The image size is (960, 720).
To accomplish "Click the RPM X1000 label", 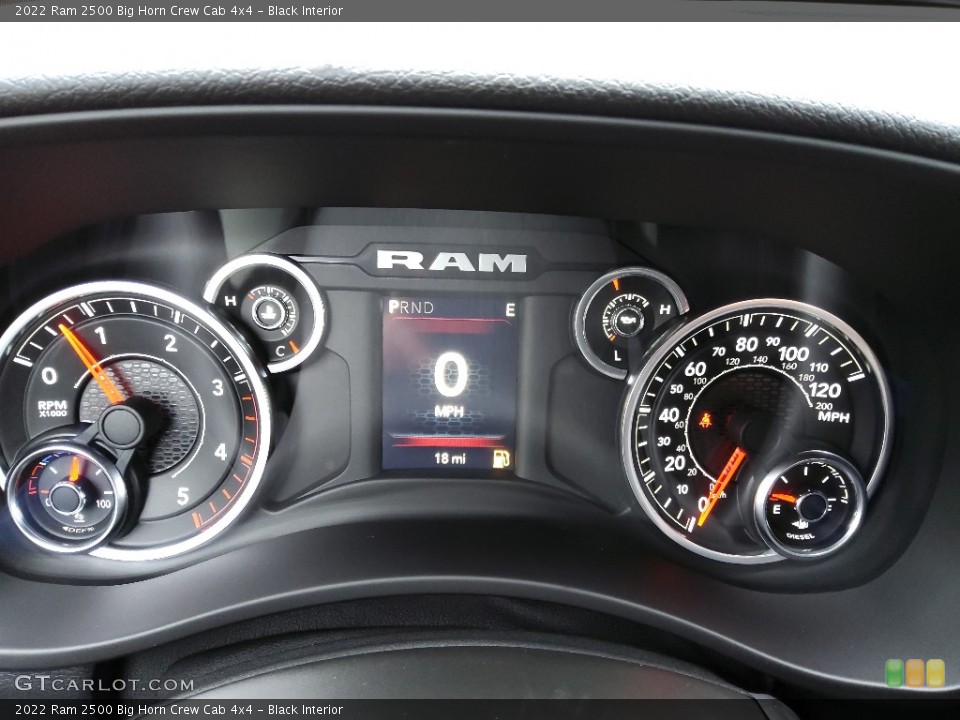I will [x=53, y=408].
